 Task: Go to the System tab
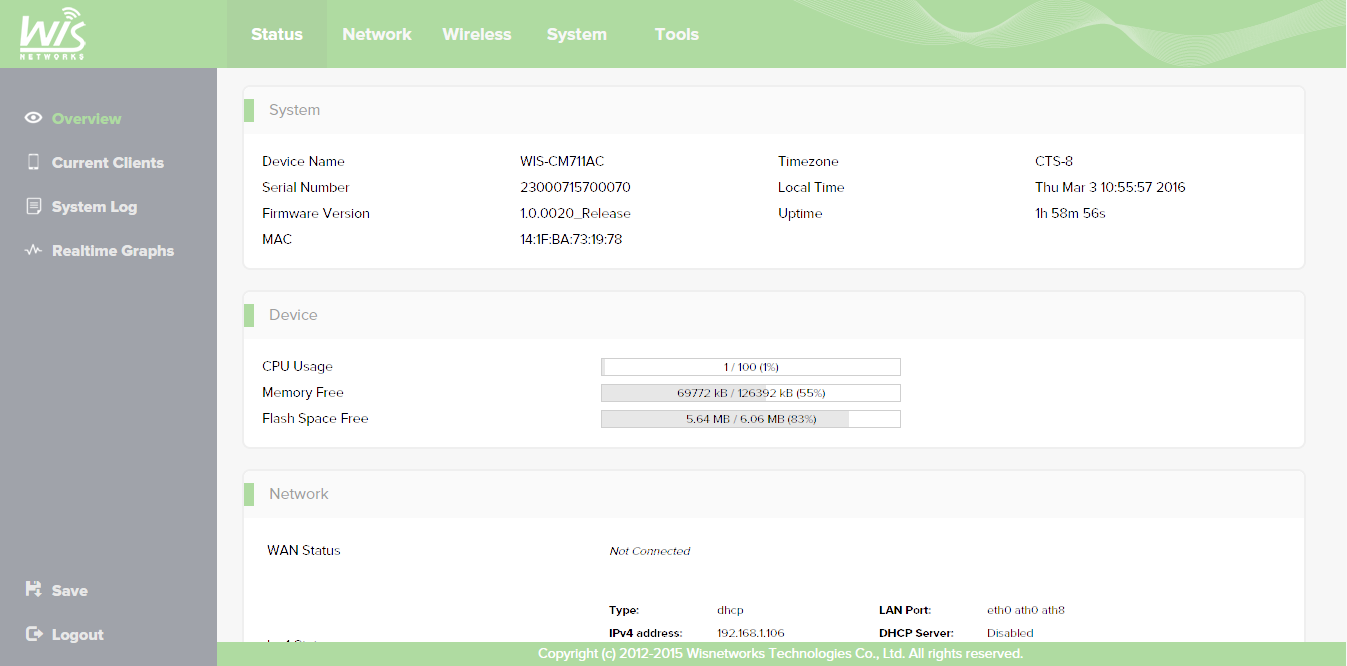point(577,34)
